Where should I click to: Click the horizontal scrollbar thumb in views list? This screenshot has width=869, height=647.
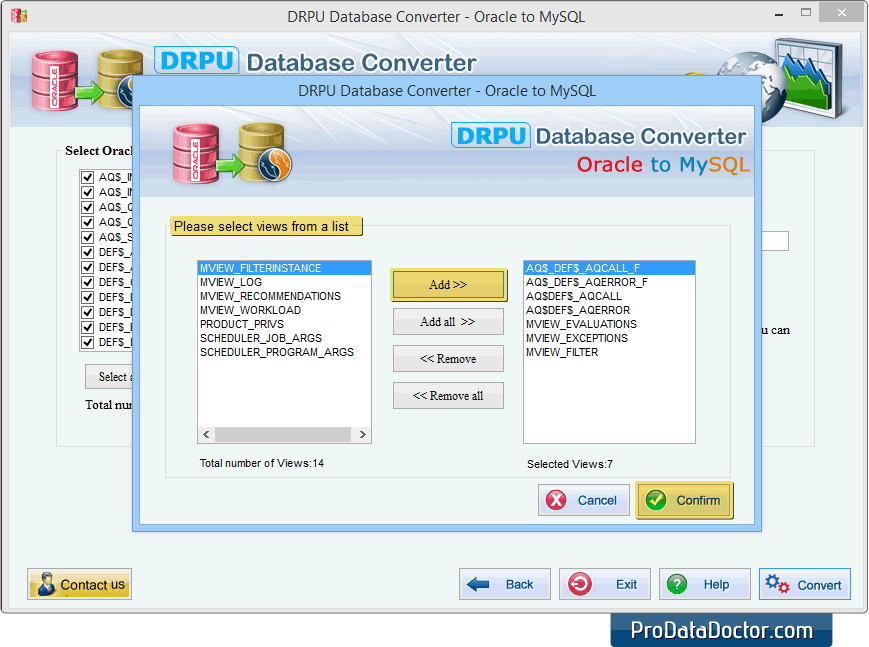[x=283, y=434]
